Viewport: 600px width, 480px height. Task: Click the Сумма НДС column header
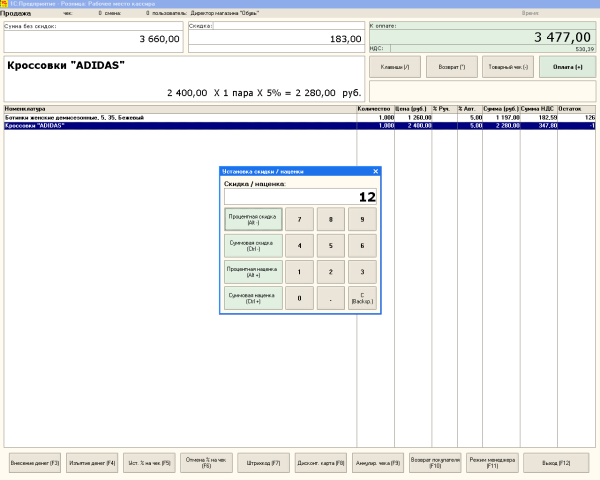[539, 109]
